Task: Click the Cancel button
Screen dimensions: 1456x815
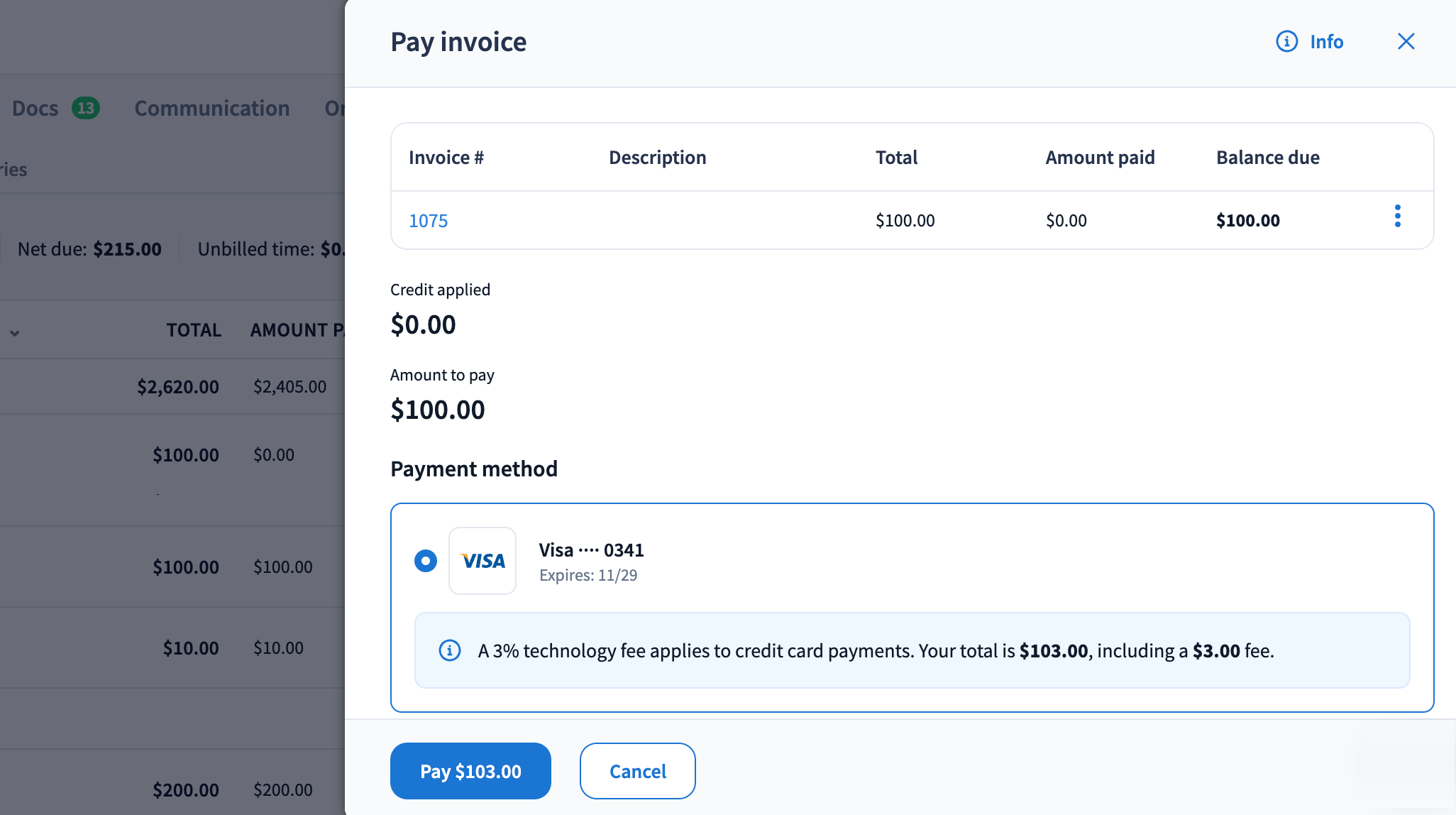Action: coord(637,771)
